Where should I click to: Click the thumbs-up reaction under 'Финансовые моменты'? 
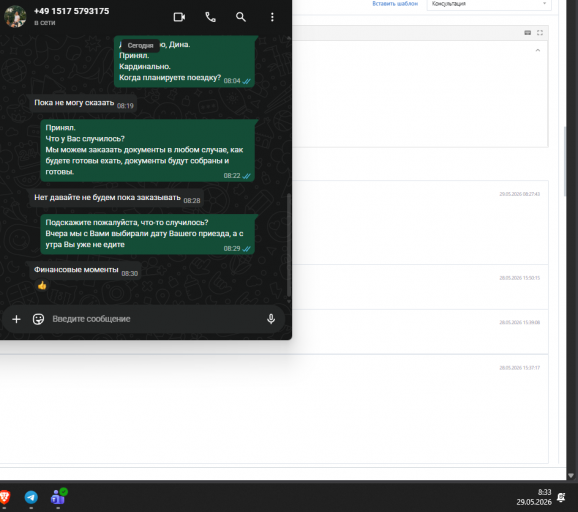coord(42,285)
